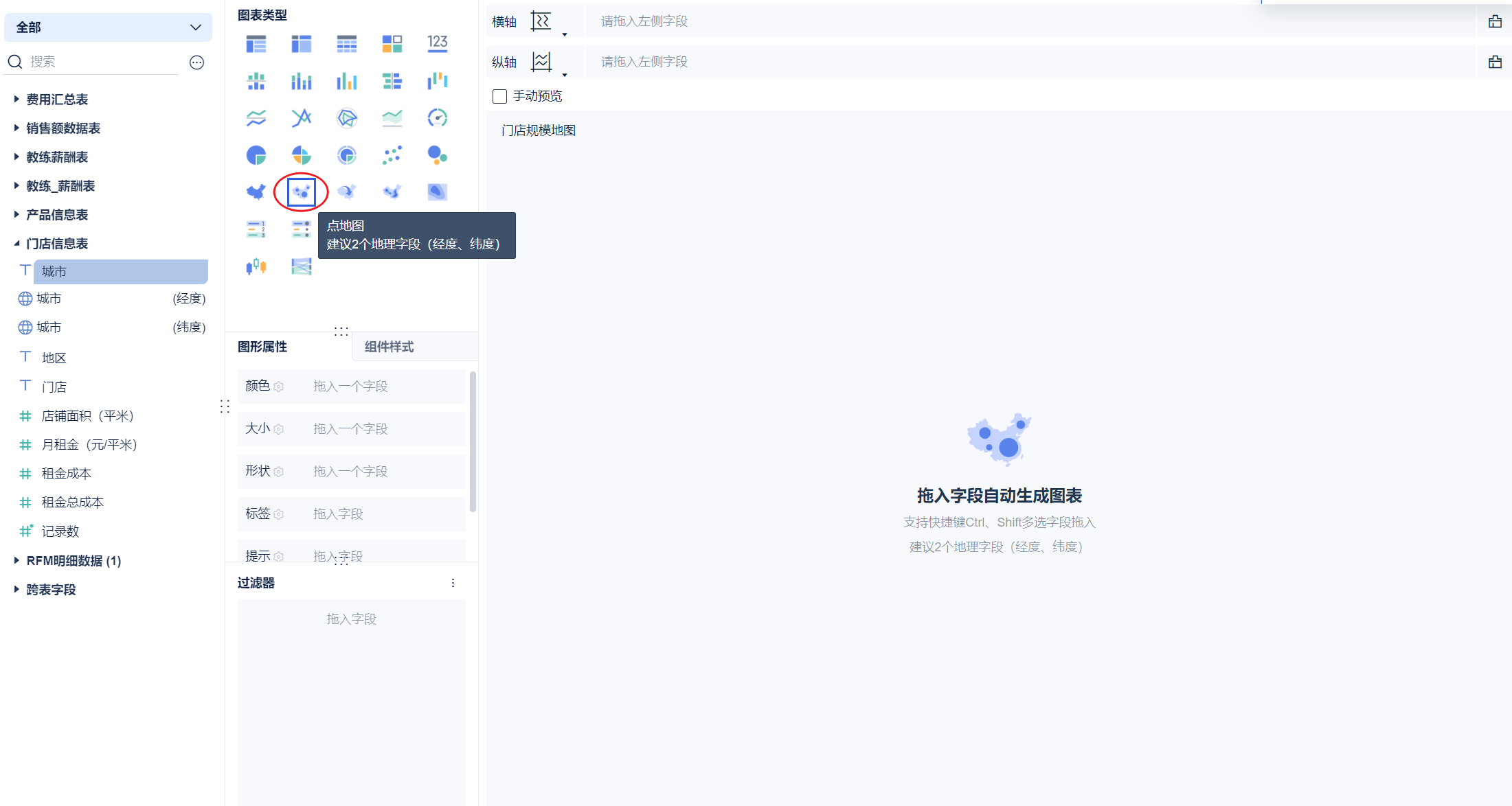
Task: Collapse the 门店信息表 table node
Action: tap(16, 244)
